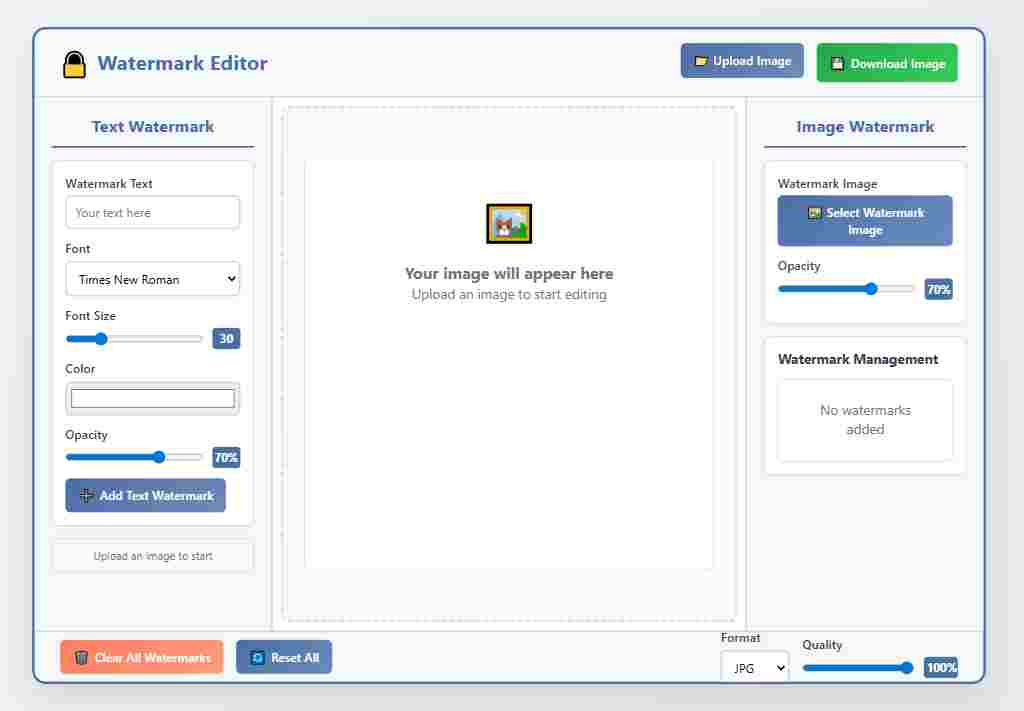
Task: Click the plus icon on Add Text Watermark
Action: [87, 495]
